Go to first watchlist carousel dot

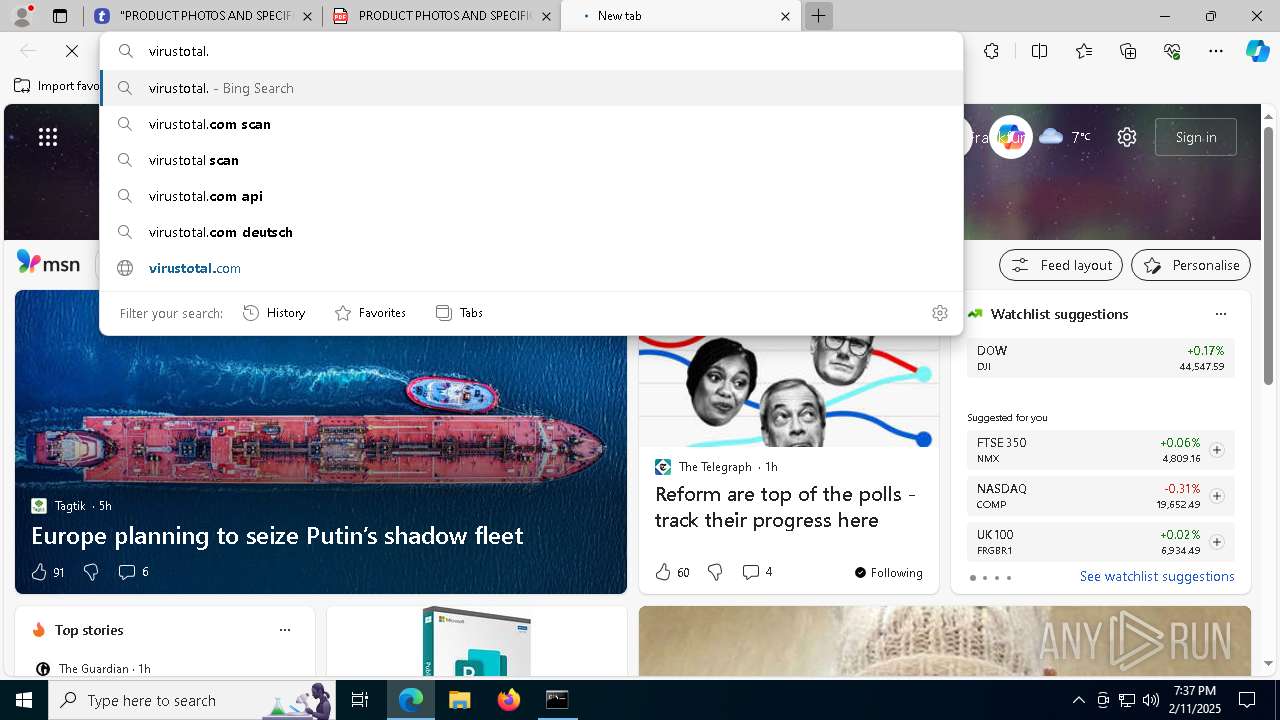(x=973, y=578)
